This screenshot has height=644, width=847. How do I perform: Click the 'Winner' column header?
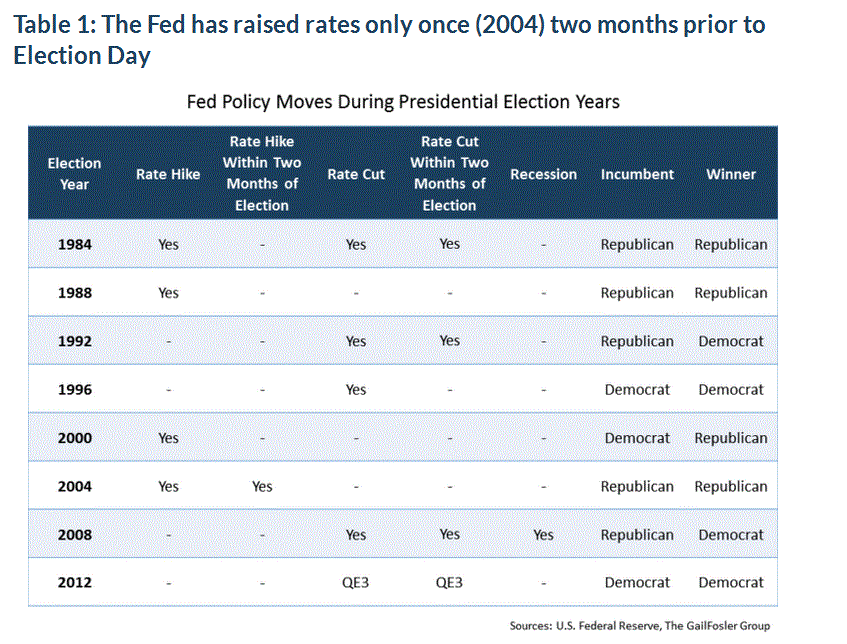(731, 174)
